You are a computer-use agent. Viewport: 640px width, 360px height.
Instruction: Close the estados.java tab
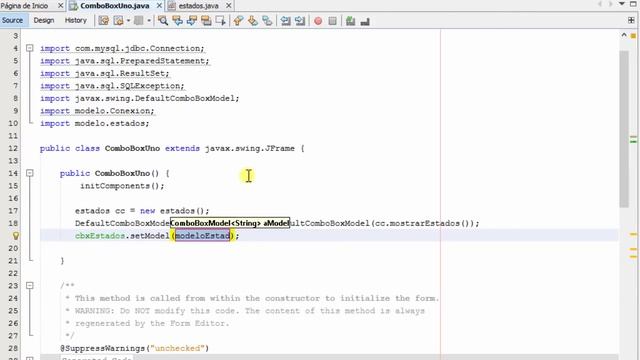229,6
